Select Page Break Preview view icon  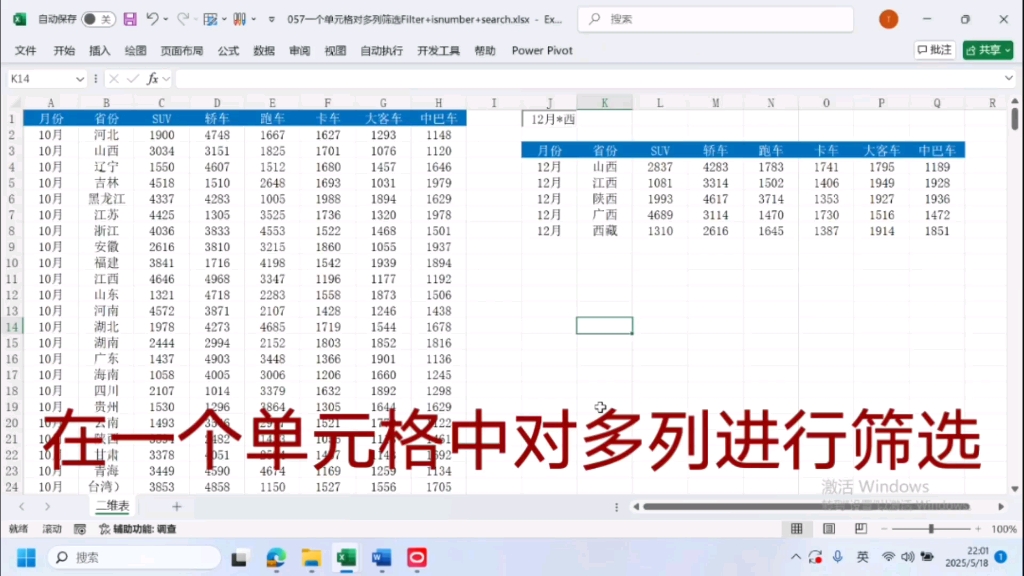pos(862,529)
